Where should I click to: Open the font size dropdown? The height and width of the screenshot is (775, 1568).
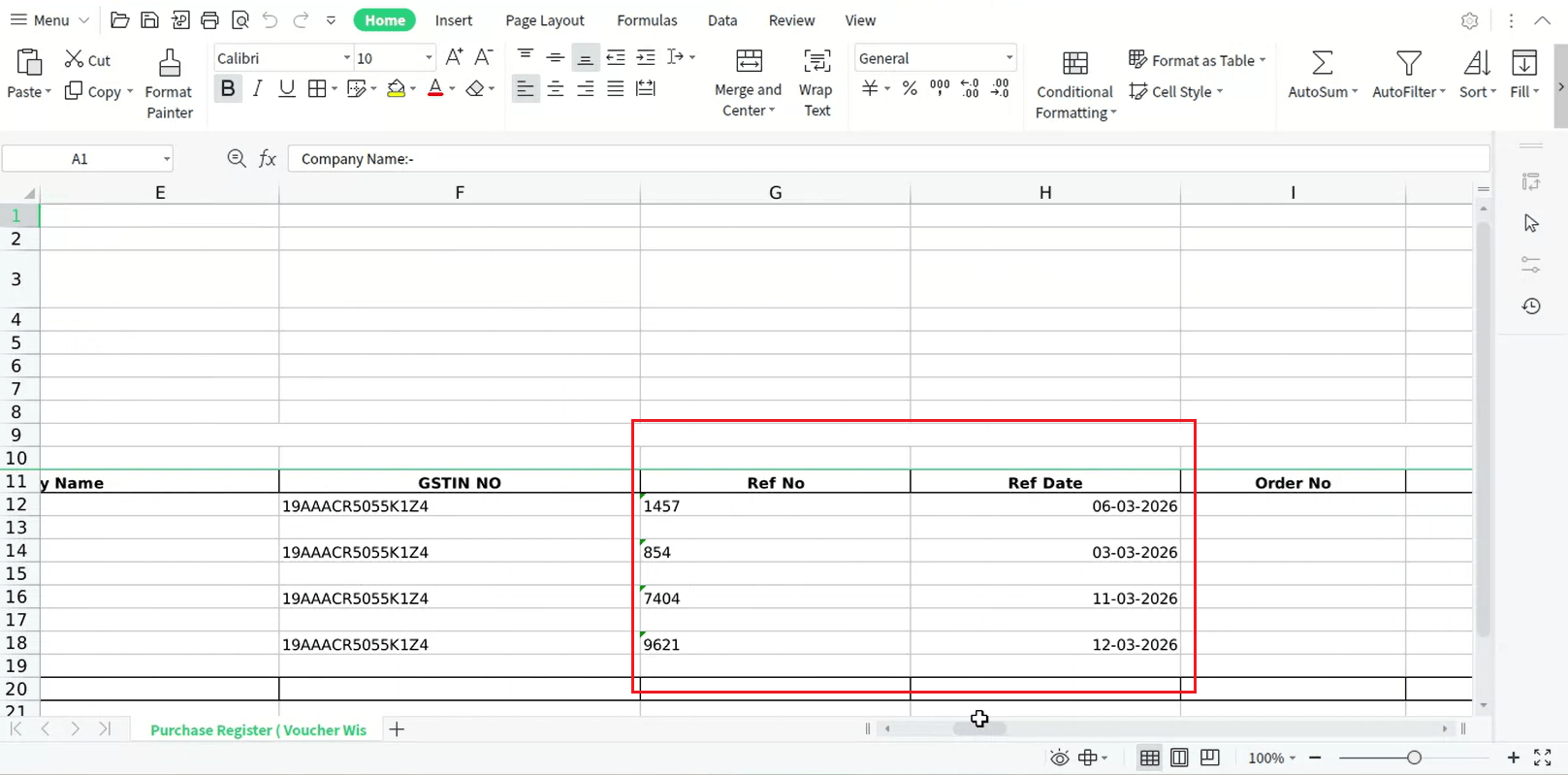pos(428,58)
